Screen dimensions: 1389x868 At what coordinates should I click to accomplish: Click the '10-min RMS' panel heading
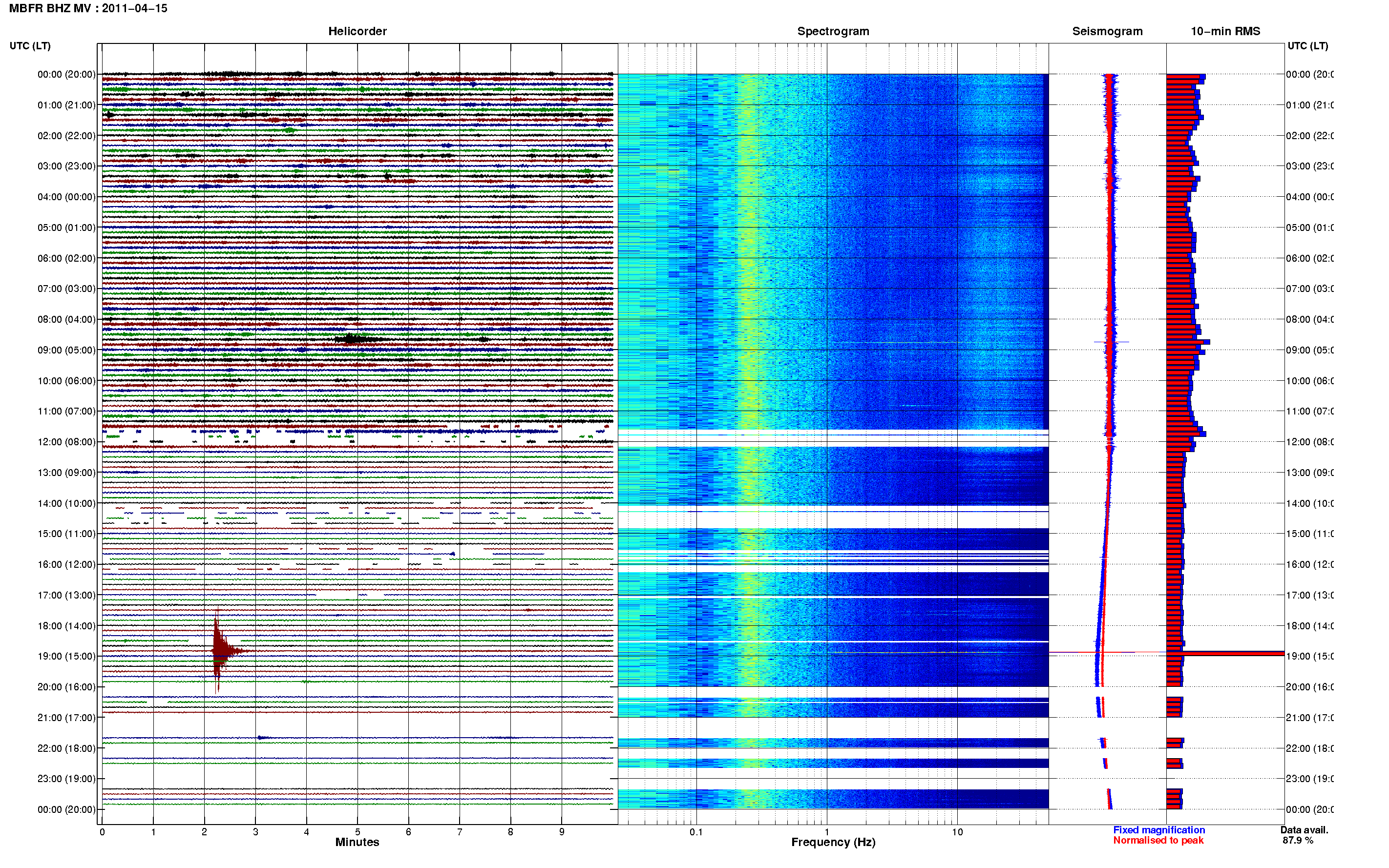click(x=1225, y=31)
